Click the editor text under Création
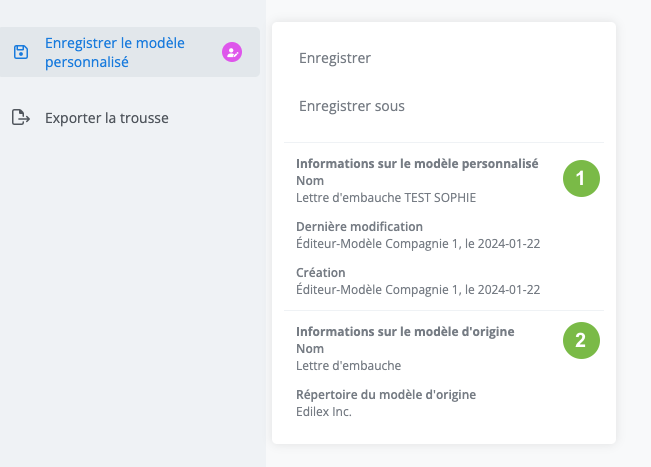This screenshot has width=651, height=467. (418, 289)
